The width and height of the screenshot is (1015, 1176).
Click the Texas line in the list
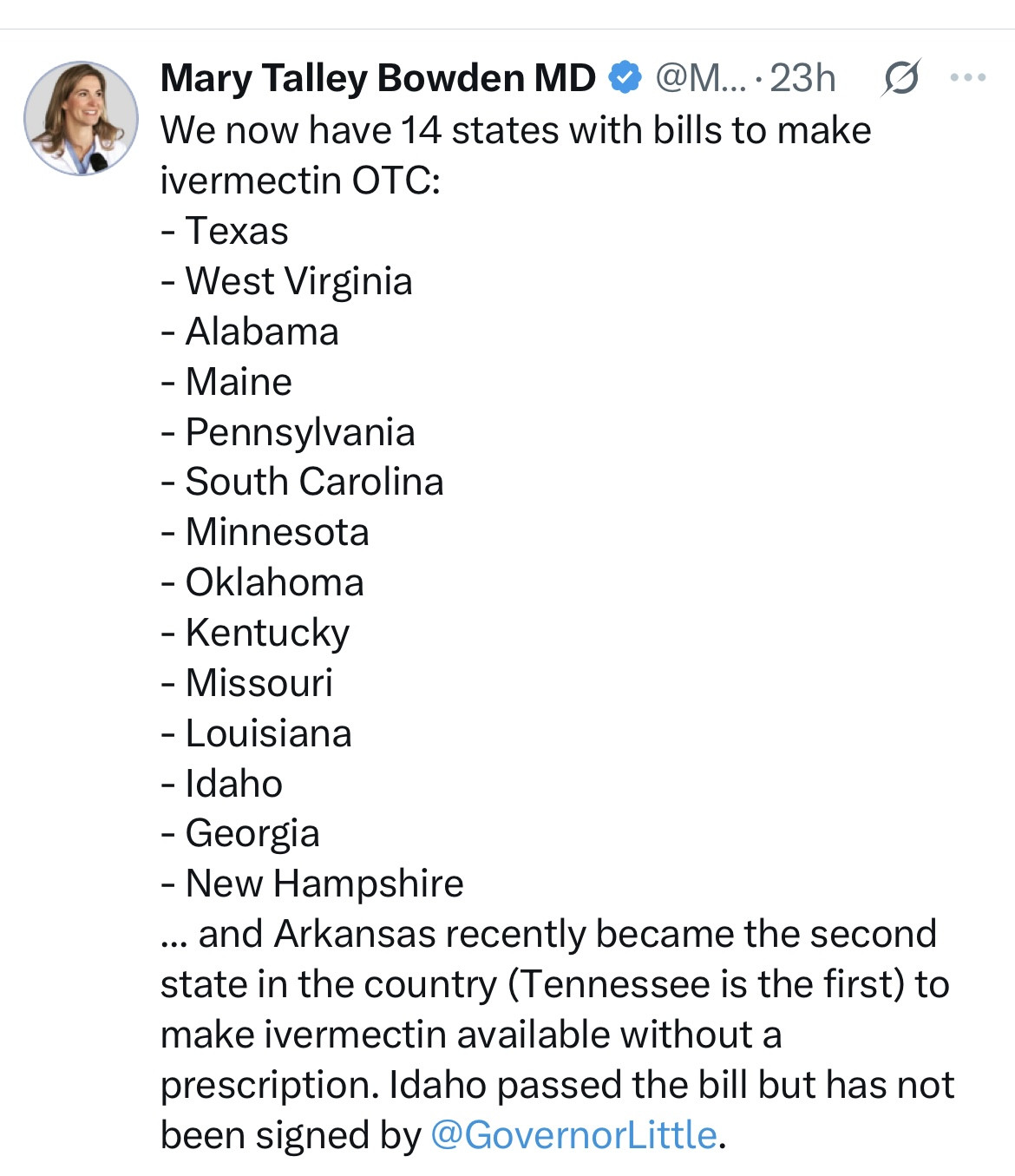(236, 231)
